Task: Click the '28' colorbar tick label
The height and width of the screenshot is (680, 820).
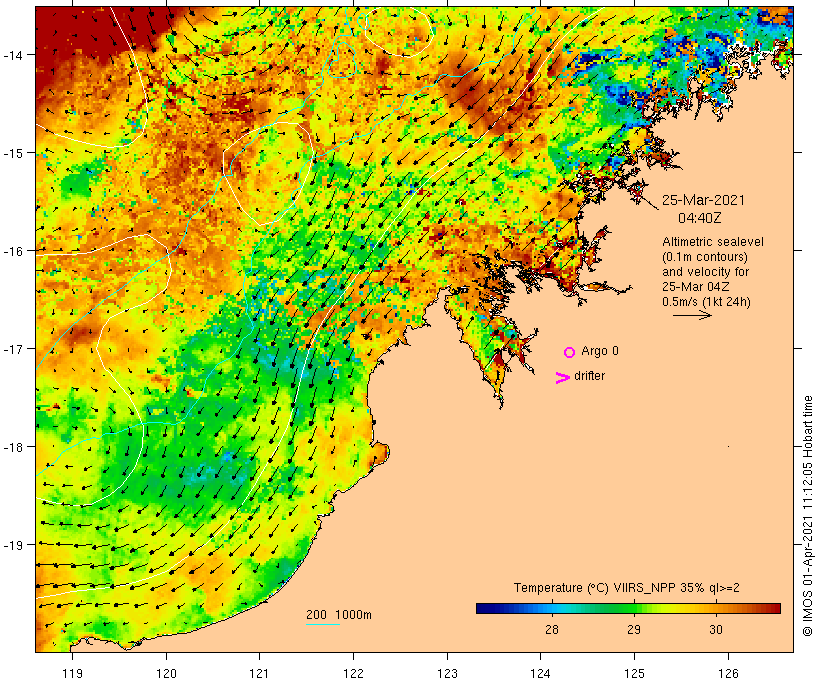Action: 552,629
